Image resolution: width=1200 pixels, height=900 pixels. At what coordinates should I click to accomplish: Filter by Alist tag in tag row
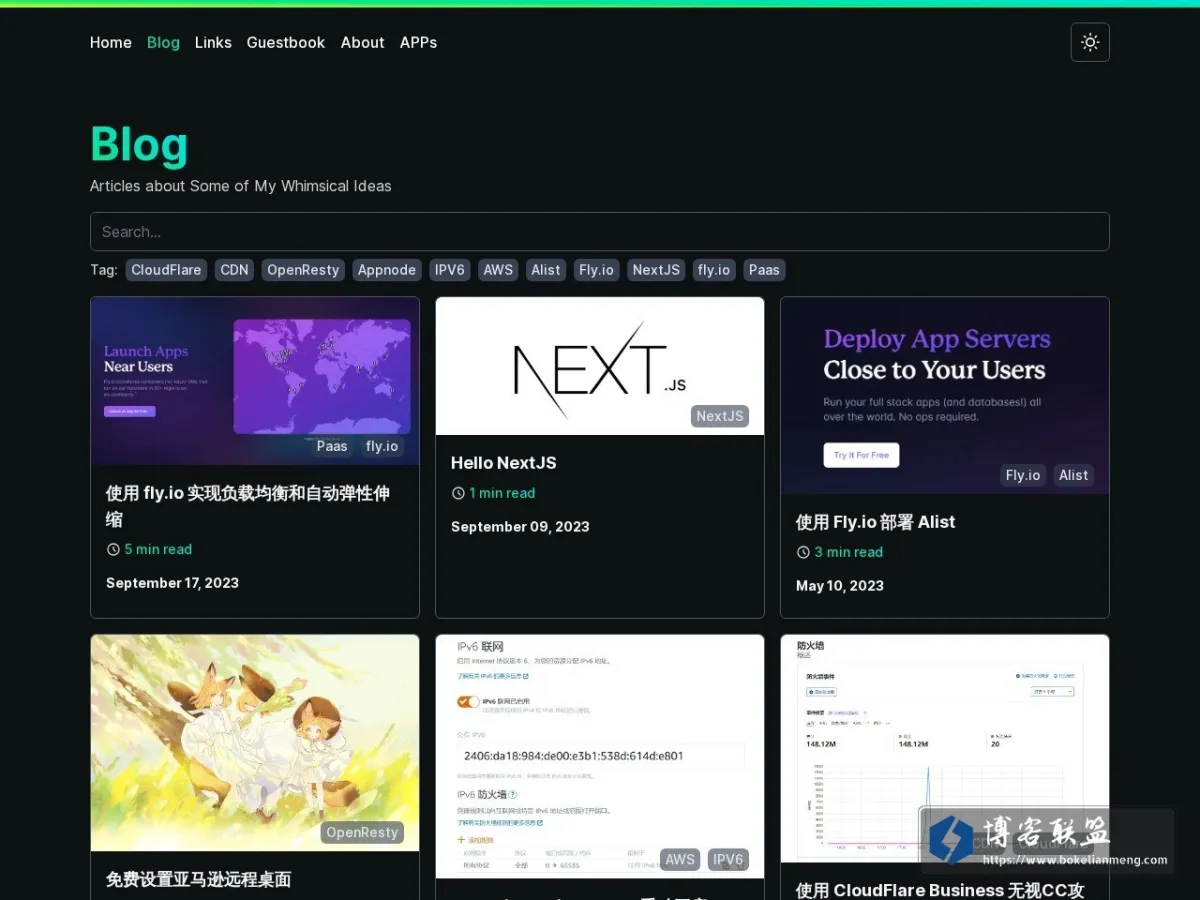point(546,270)
